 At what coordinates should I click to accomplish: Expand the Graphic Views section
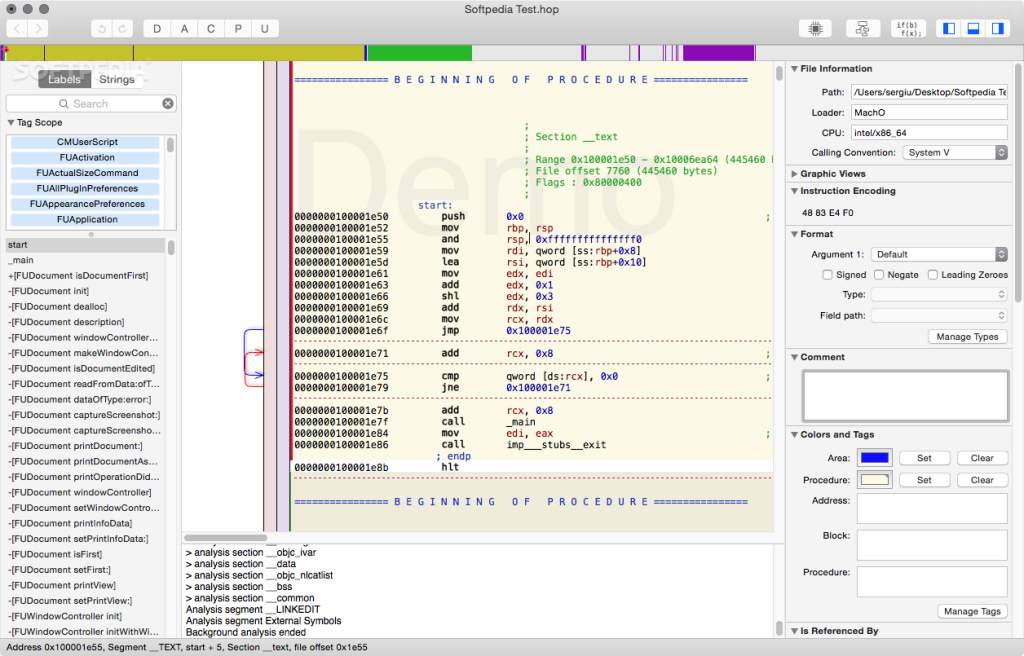[x=794, y=174]
